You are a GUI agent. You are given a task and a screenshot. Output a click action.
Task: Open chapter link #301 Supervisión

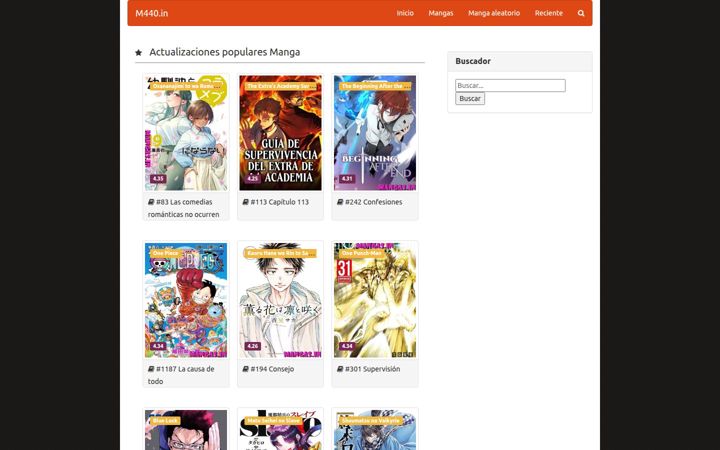tap(372, 369)
